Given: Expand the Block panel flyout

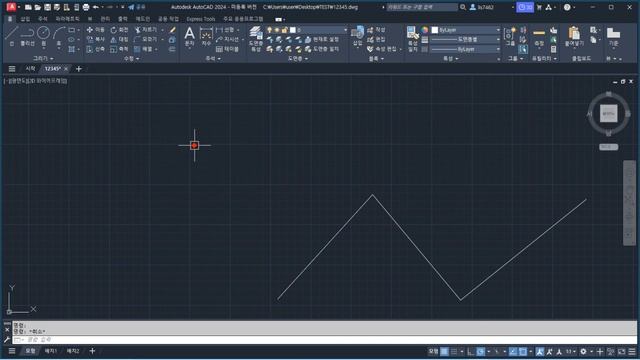Looking at the screenshot, I should [x=376, y=58].
